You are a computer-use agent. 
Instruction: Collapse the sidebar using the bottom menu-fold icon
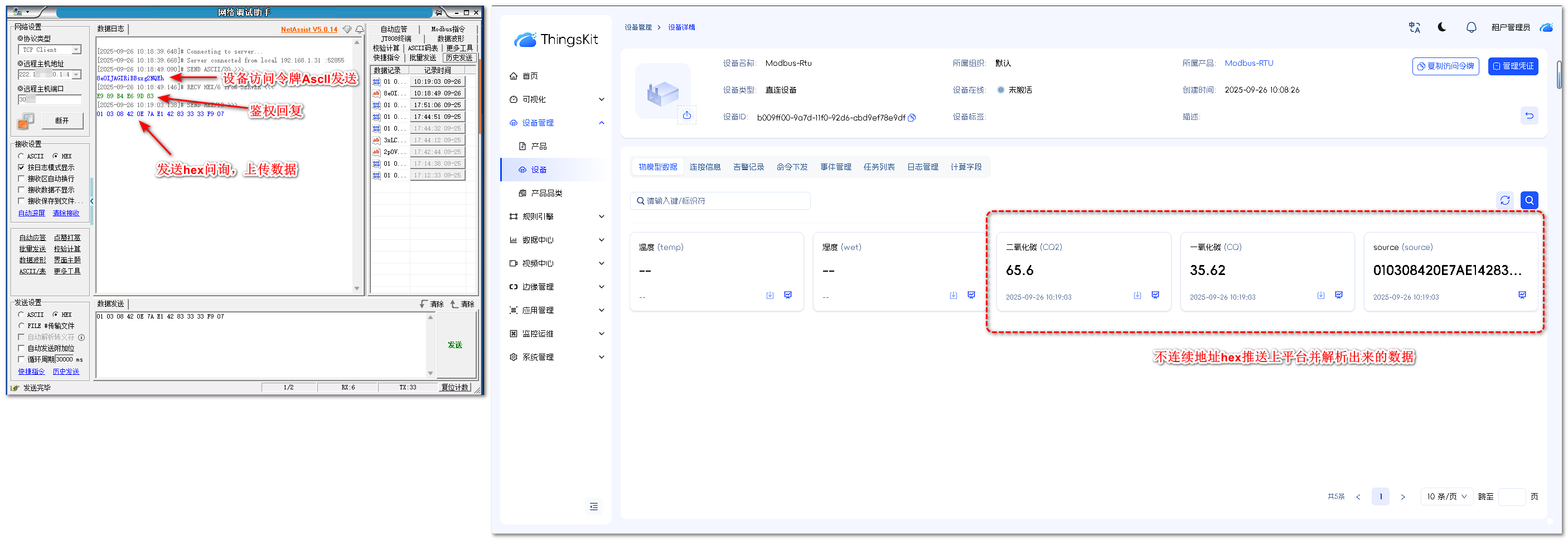[x=593, y=507]
